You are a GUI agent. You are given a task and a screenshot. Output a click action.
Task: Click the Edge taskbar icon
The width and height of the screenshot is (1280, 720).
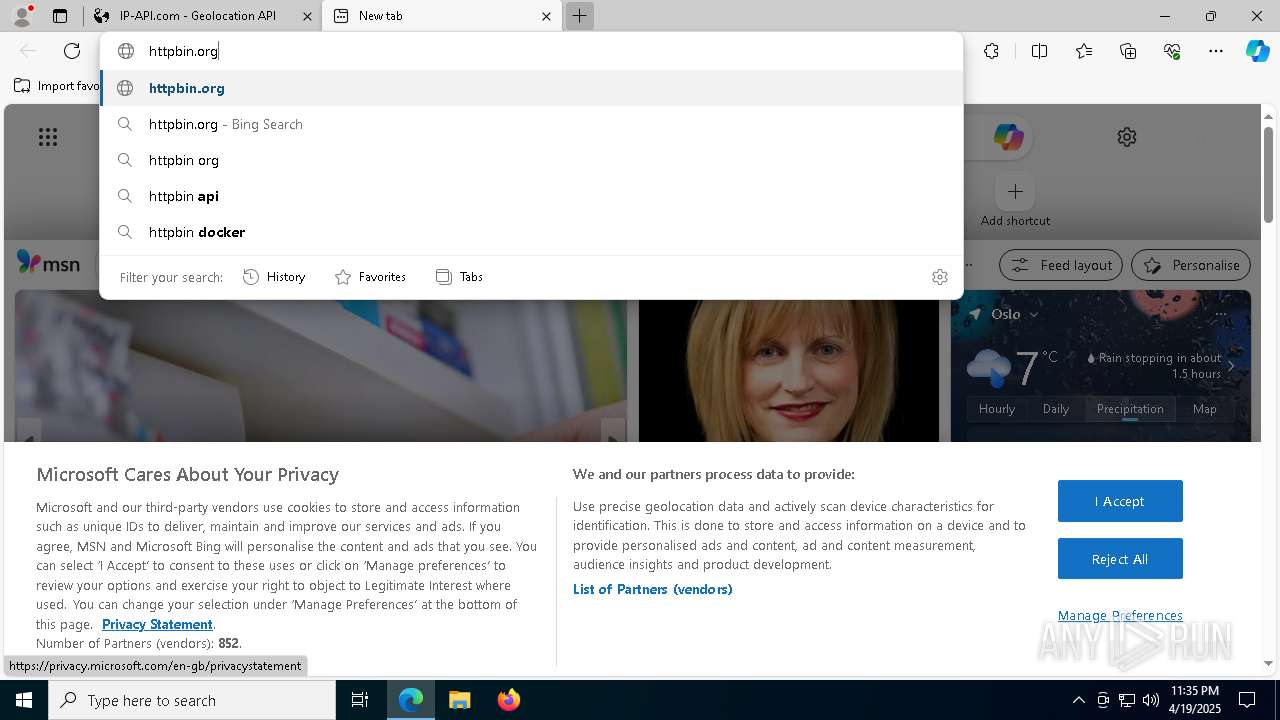(x=411, y=700)
